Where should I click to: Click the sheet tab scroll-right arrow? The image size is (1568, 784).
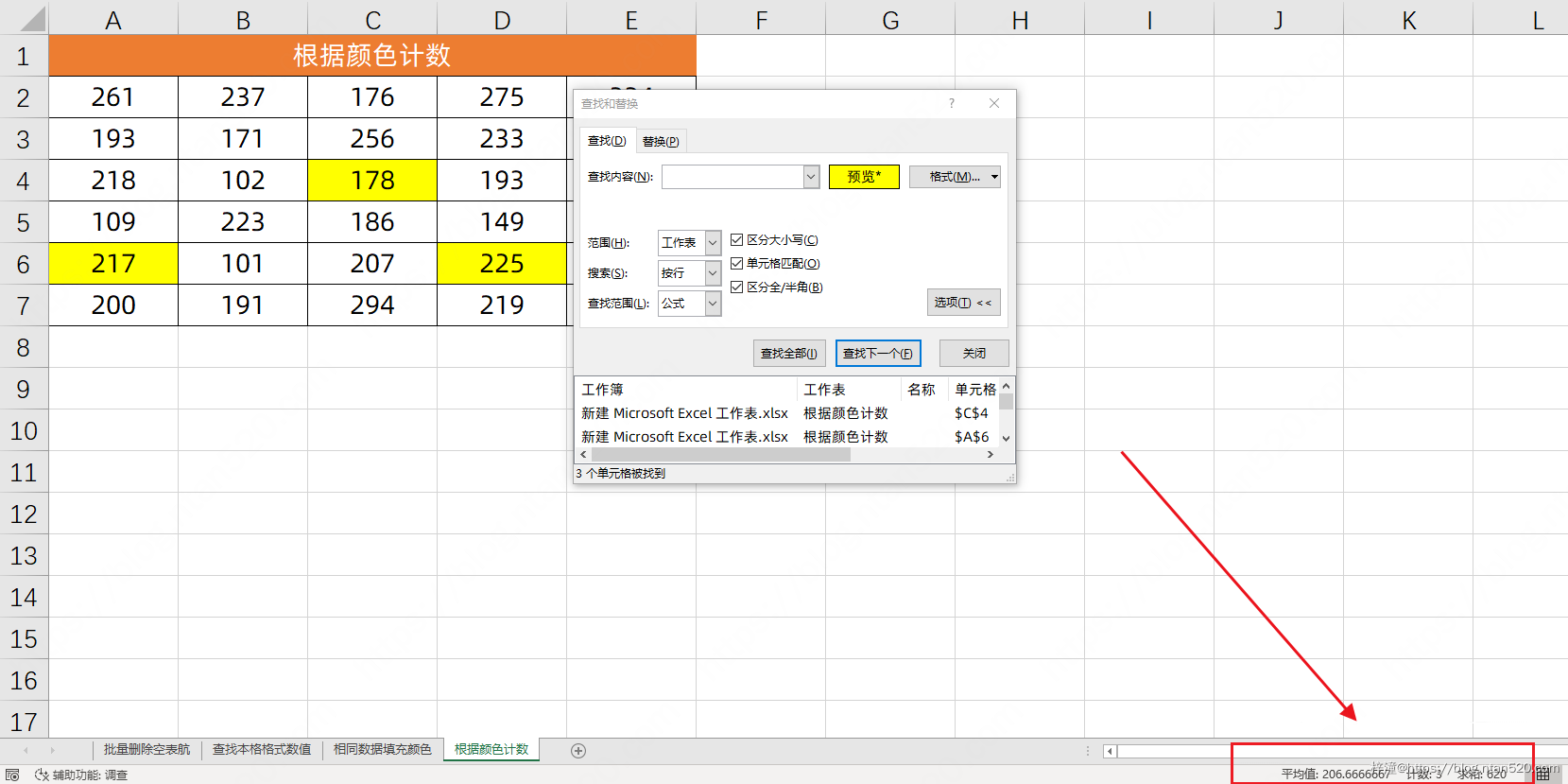click(x=52, y=750)
